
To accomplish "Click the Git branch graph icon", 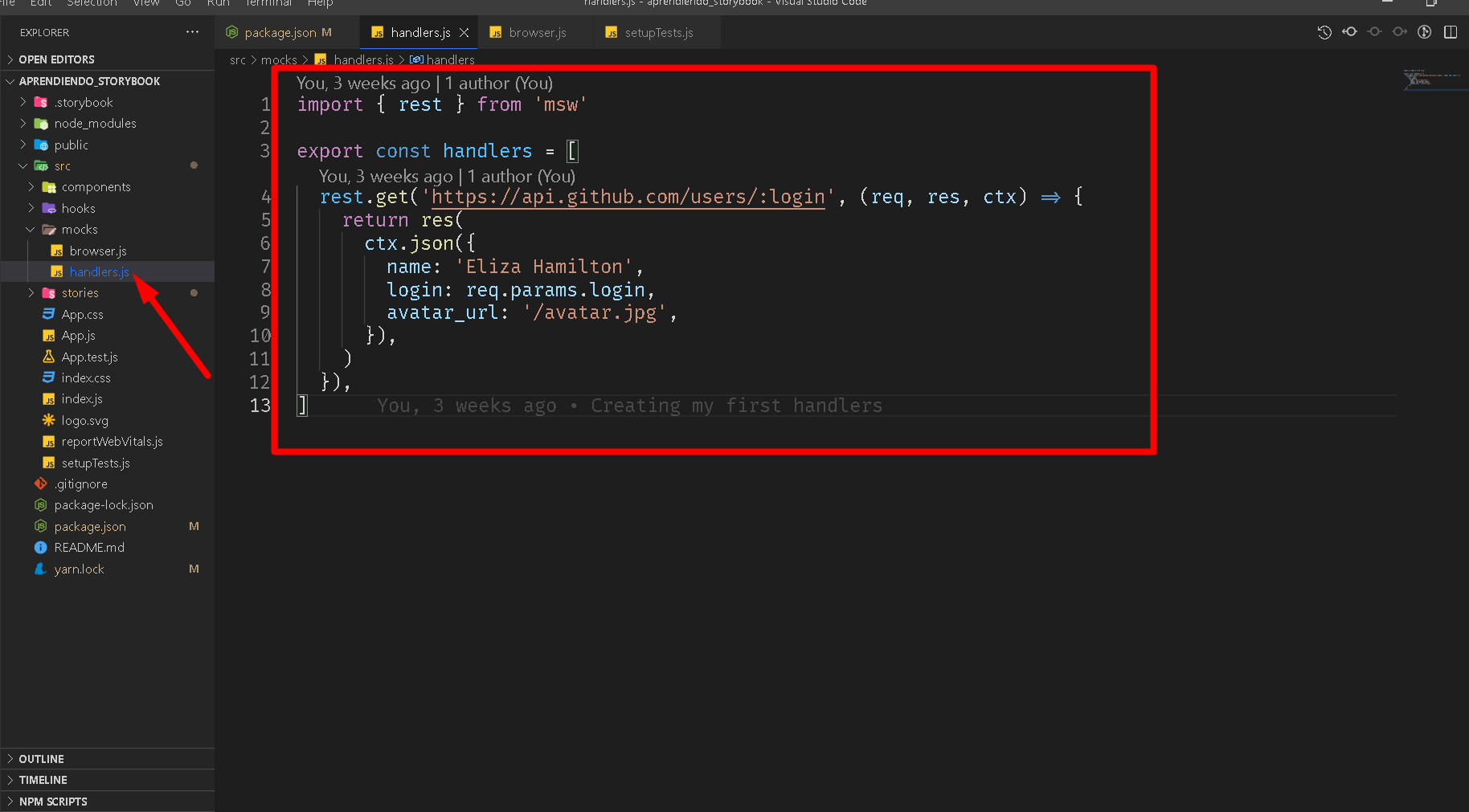I will tap(1424, 32).
